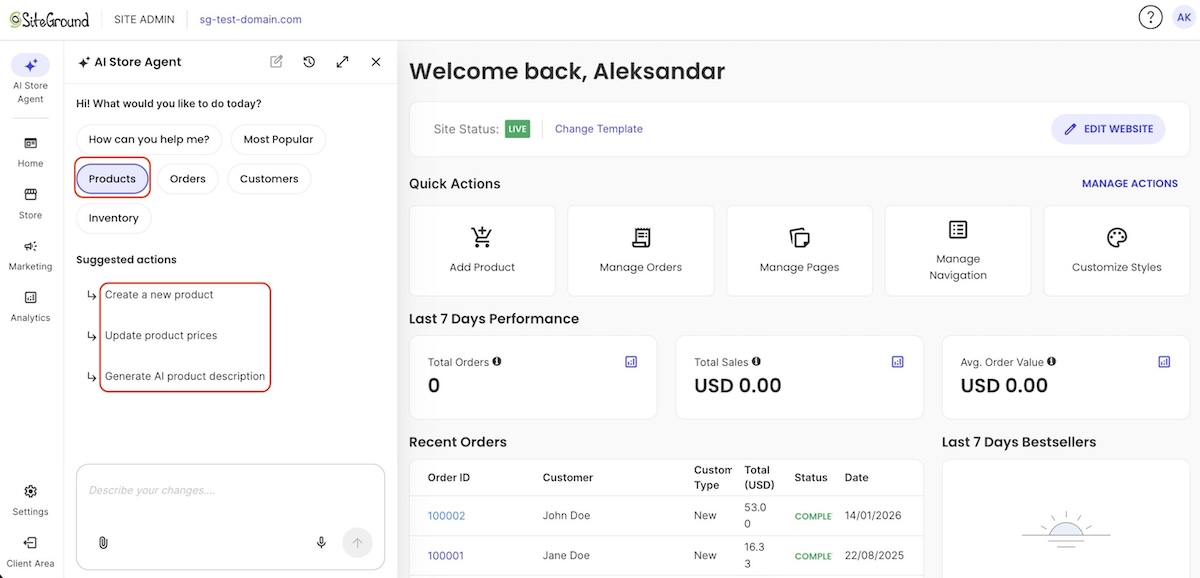The image size is (1200, 578).
Task: Open Manage Orders quick action
Action: coord(641,251)
